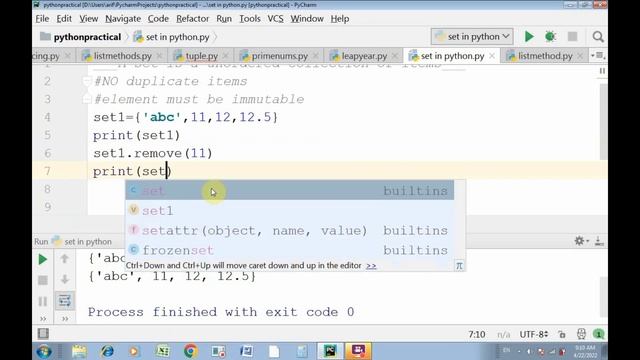Viewport: 640px width, 360px height.
Task: Hide the Run tool window
Action: coord(599,241)
